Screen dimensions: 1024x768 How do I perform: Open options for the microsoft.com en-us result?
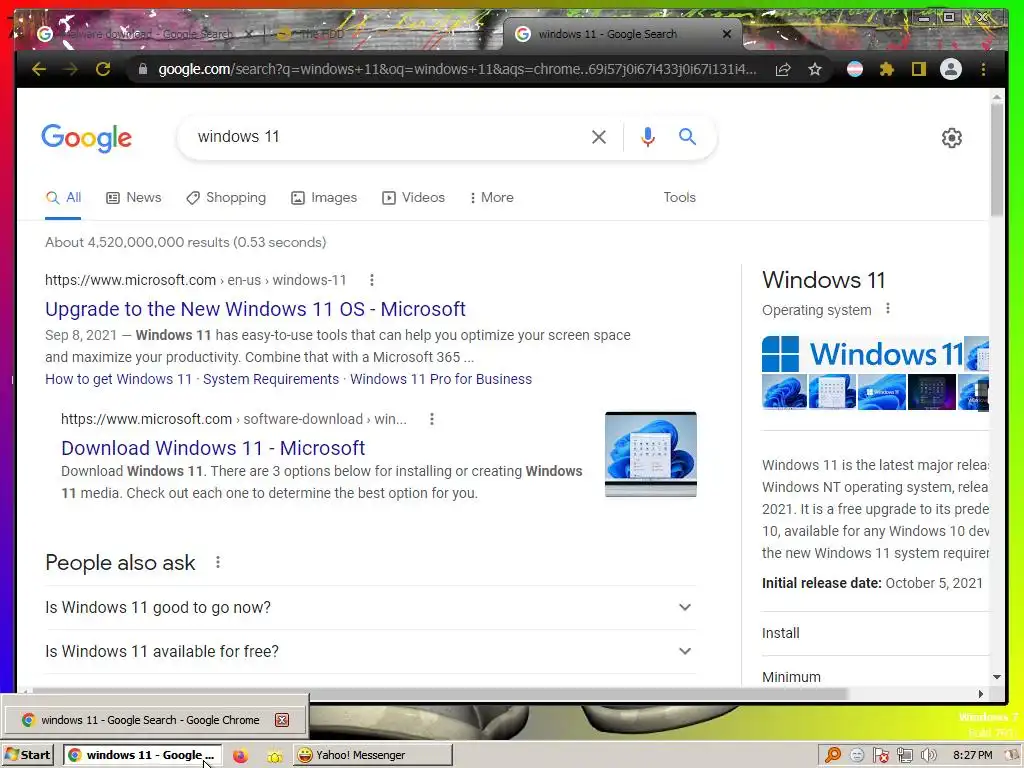tap(372, 280)
